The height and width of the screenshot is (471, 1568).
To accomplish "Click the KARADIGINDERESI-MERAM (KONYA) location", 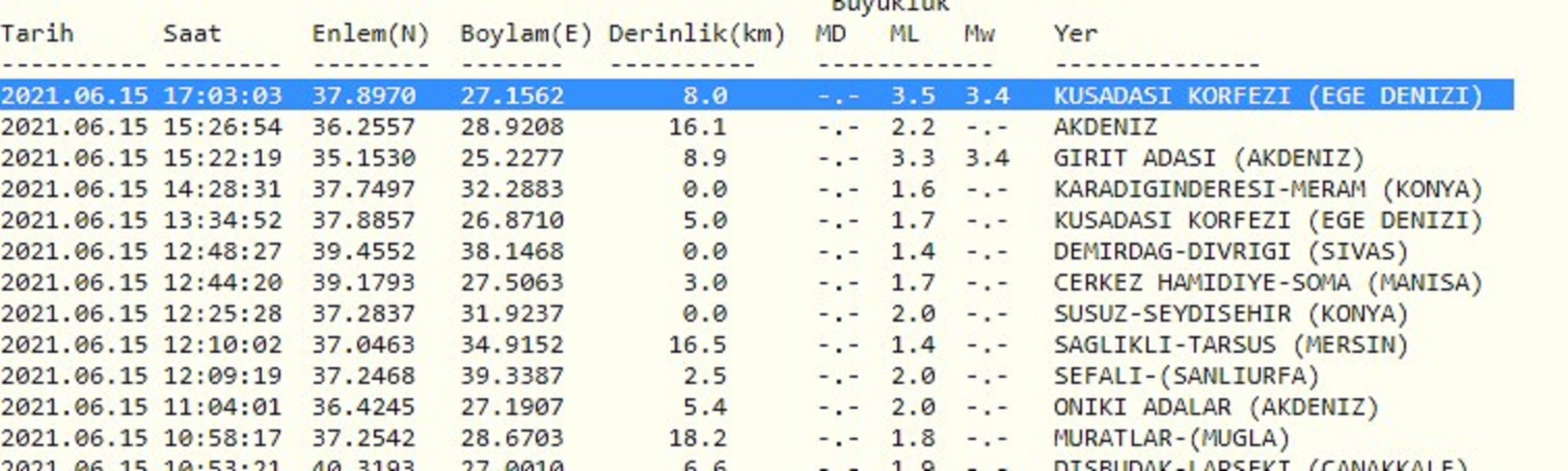I will (1268, 190).
